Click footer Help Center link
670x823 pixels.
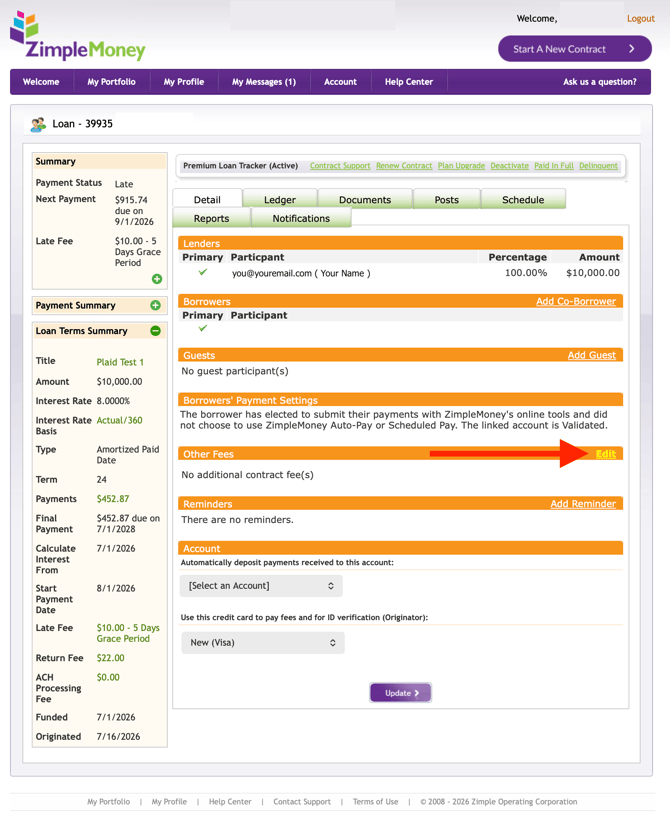230,801
